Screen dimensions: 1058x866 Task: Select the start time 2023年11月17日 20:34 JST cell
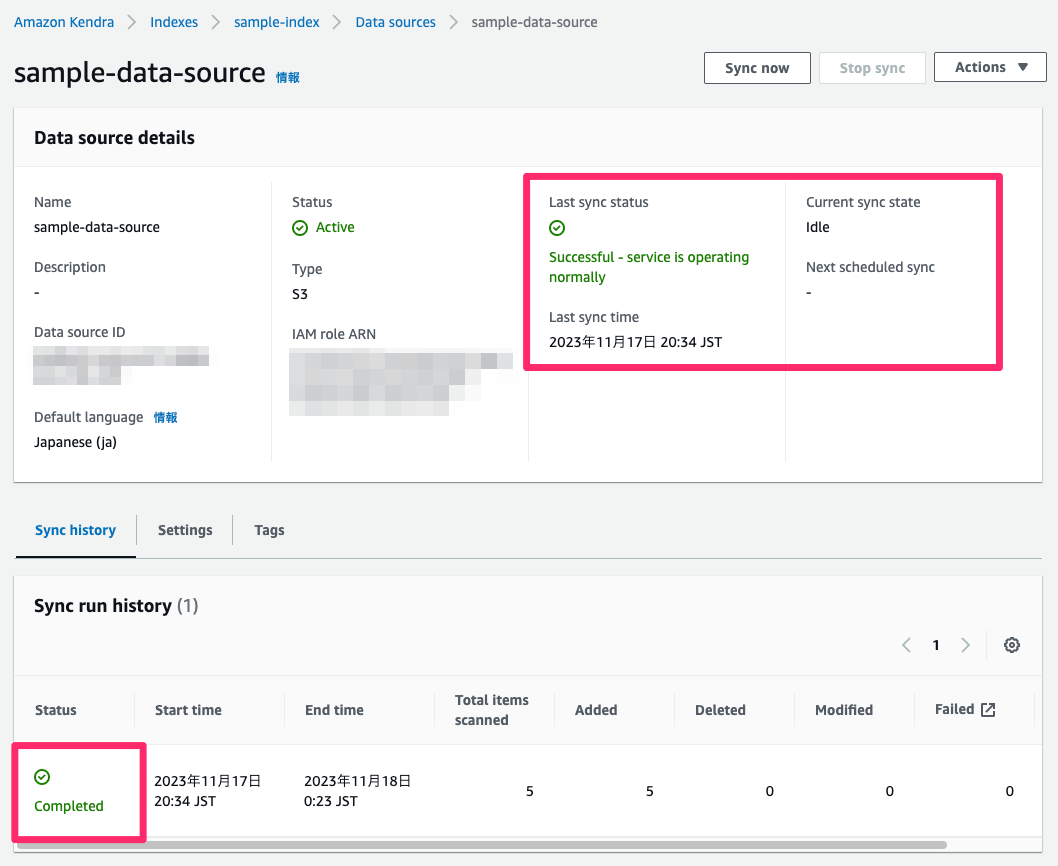pyautogui.click(x=208, y=791)
